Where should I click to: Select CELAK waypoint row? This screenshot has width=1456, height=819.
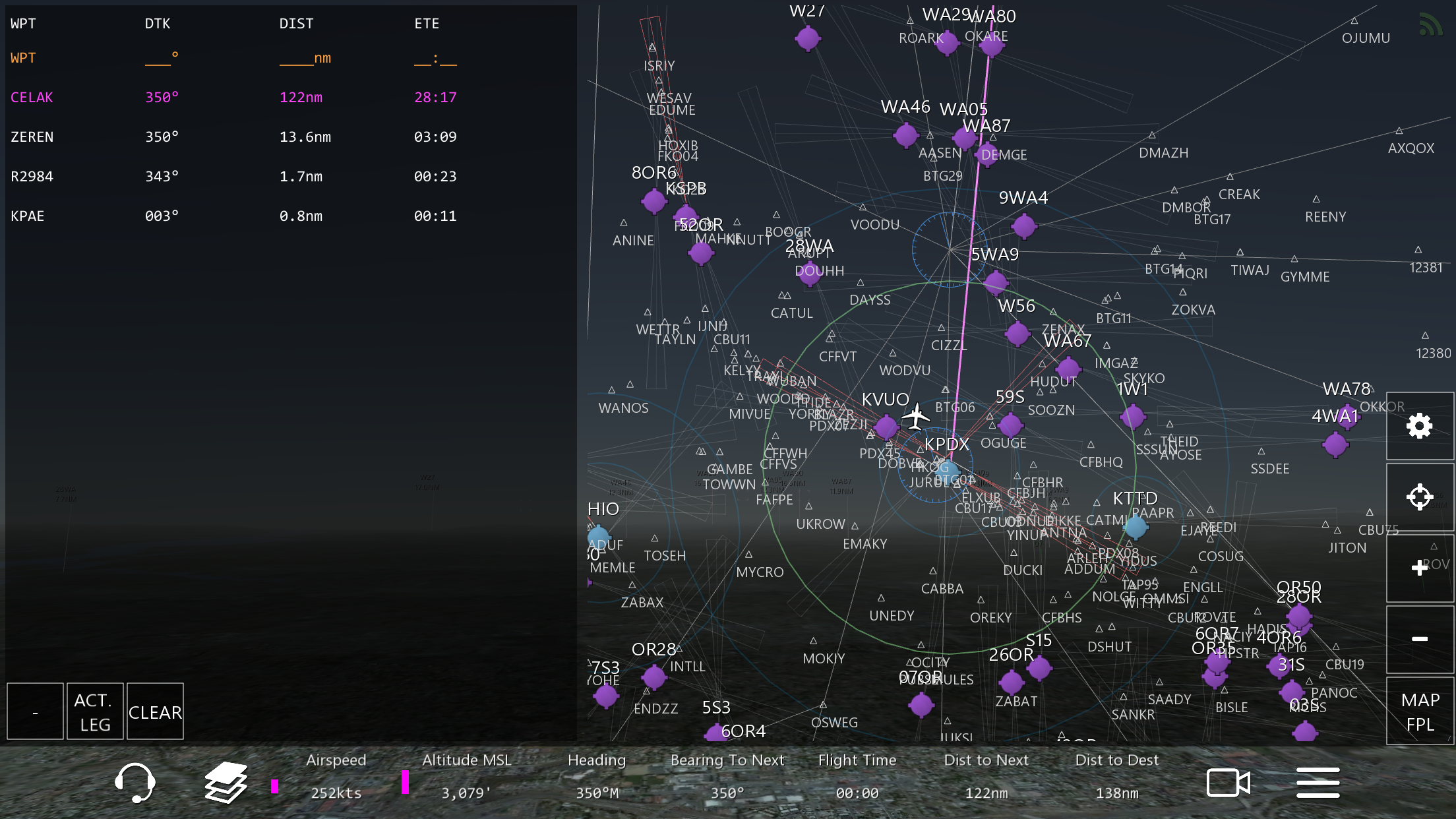[32, 98]
